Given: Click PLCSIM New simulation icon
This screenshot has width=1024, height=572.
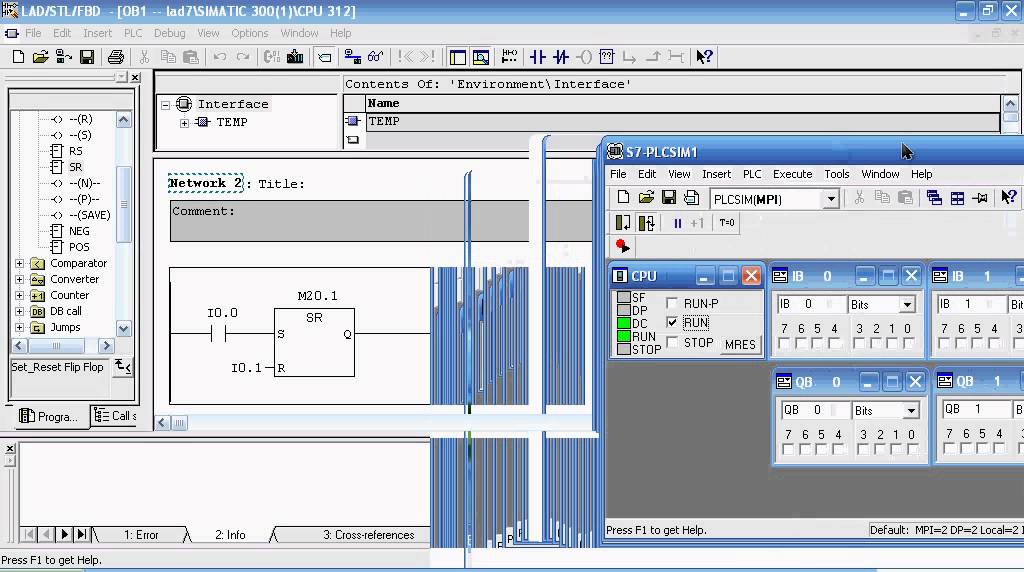Looking at the screenshot, I should coord(623,197).
